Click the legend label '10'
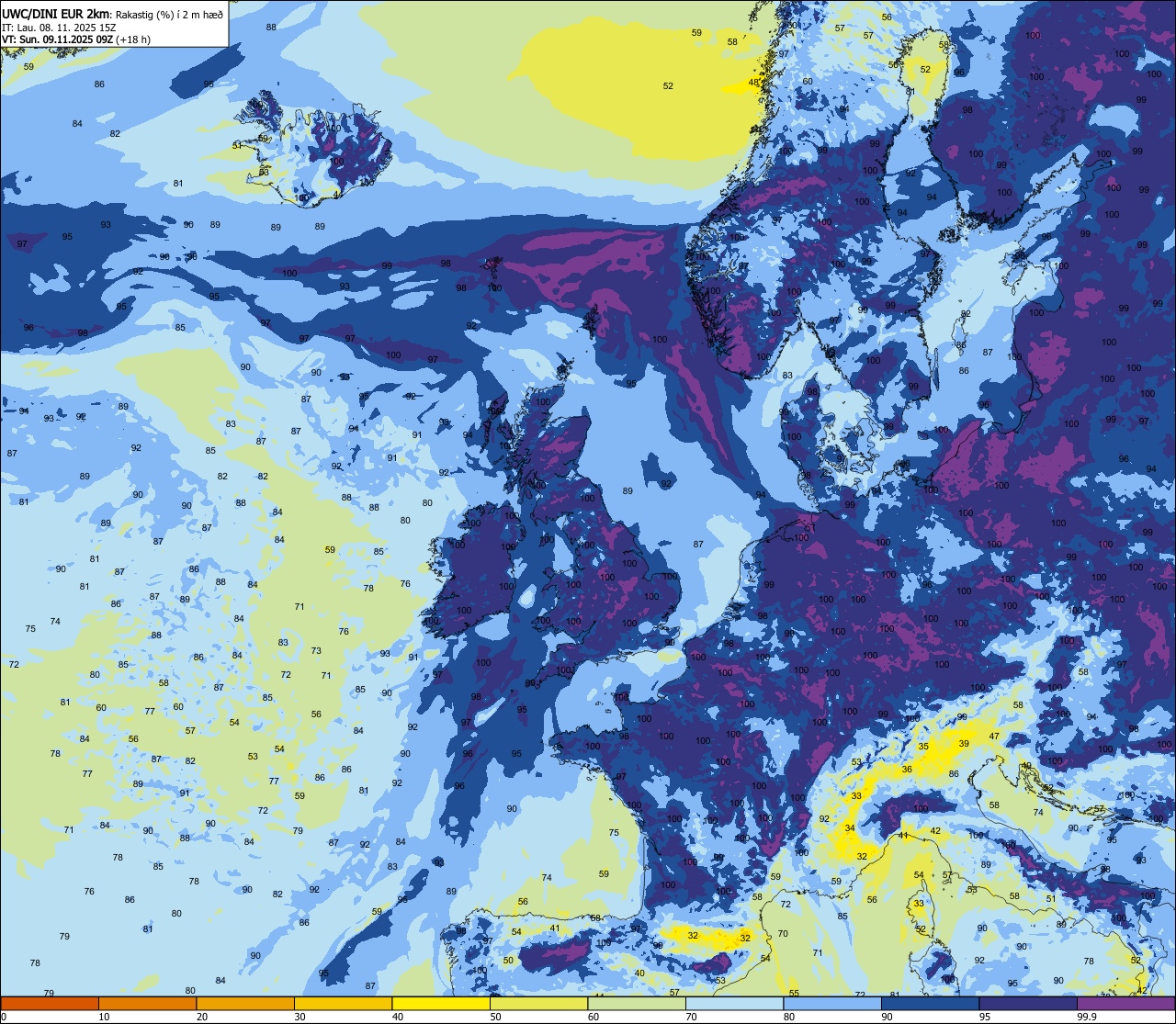 [x=104, y=1017]
